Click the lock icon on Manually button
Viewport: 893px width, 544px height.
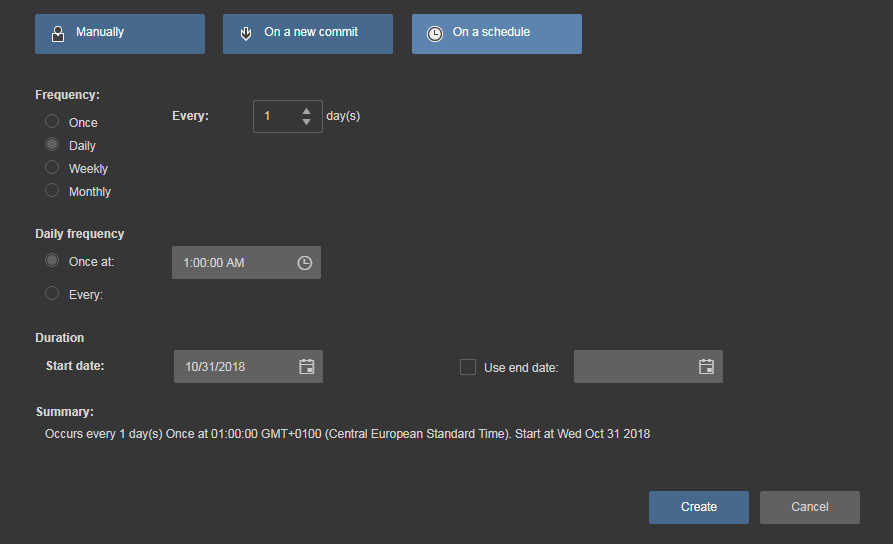(58, 34)
